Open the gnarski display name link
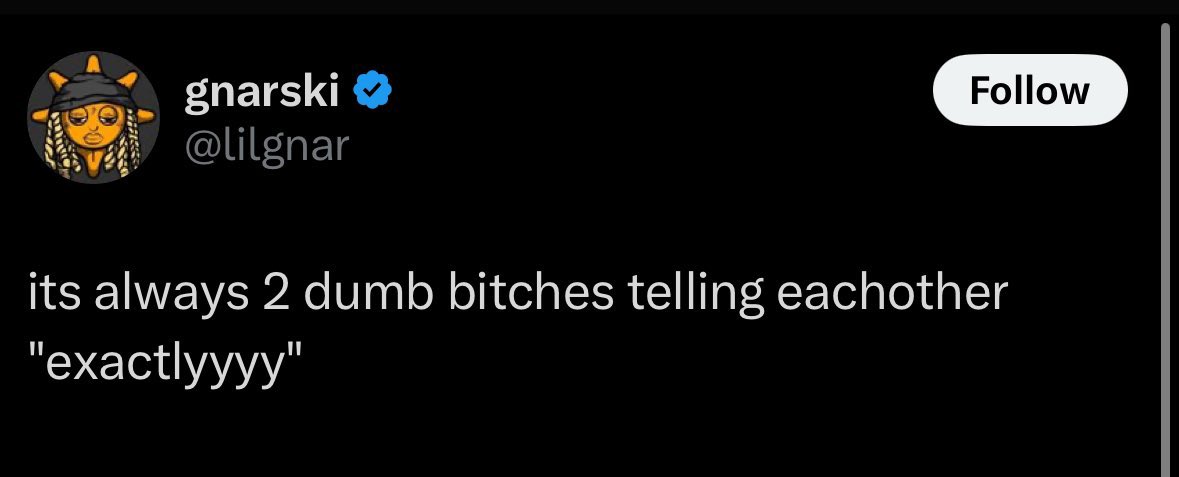The width and height of the screenshot is (1179, 477). 262,92
